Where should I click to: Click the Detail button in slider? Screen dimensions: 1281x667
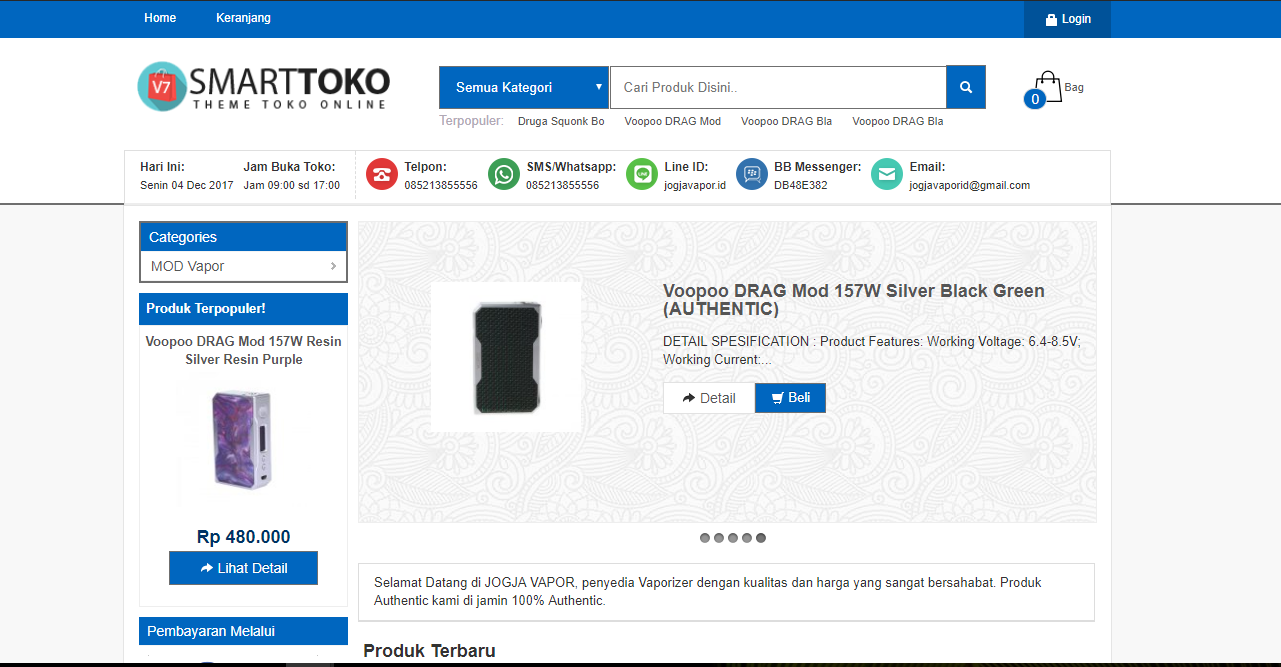(x=709, y=398)
